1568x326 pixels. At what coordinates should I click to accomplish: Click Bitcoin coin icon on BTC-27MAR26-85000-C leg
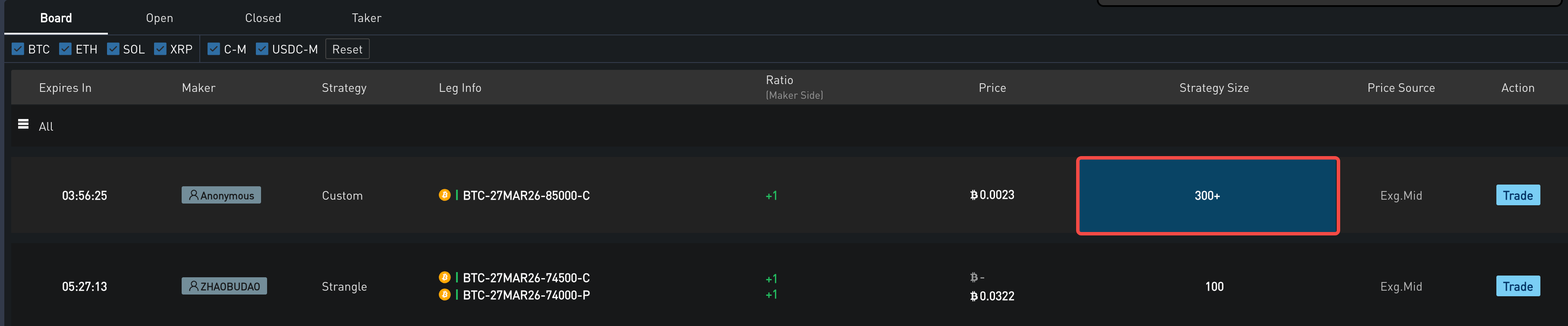(444, 195)
